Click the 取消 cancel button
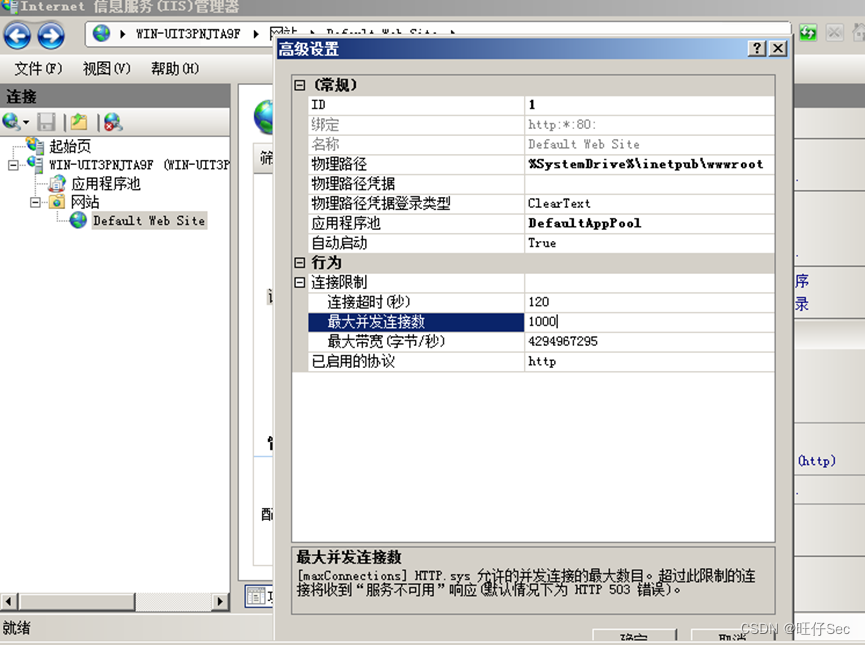 pyautogui.click(x=727, y=639)
